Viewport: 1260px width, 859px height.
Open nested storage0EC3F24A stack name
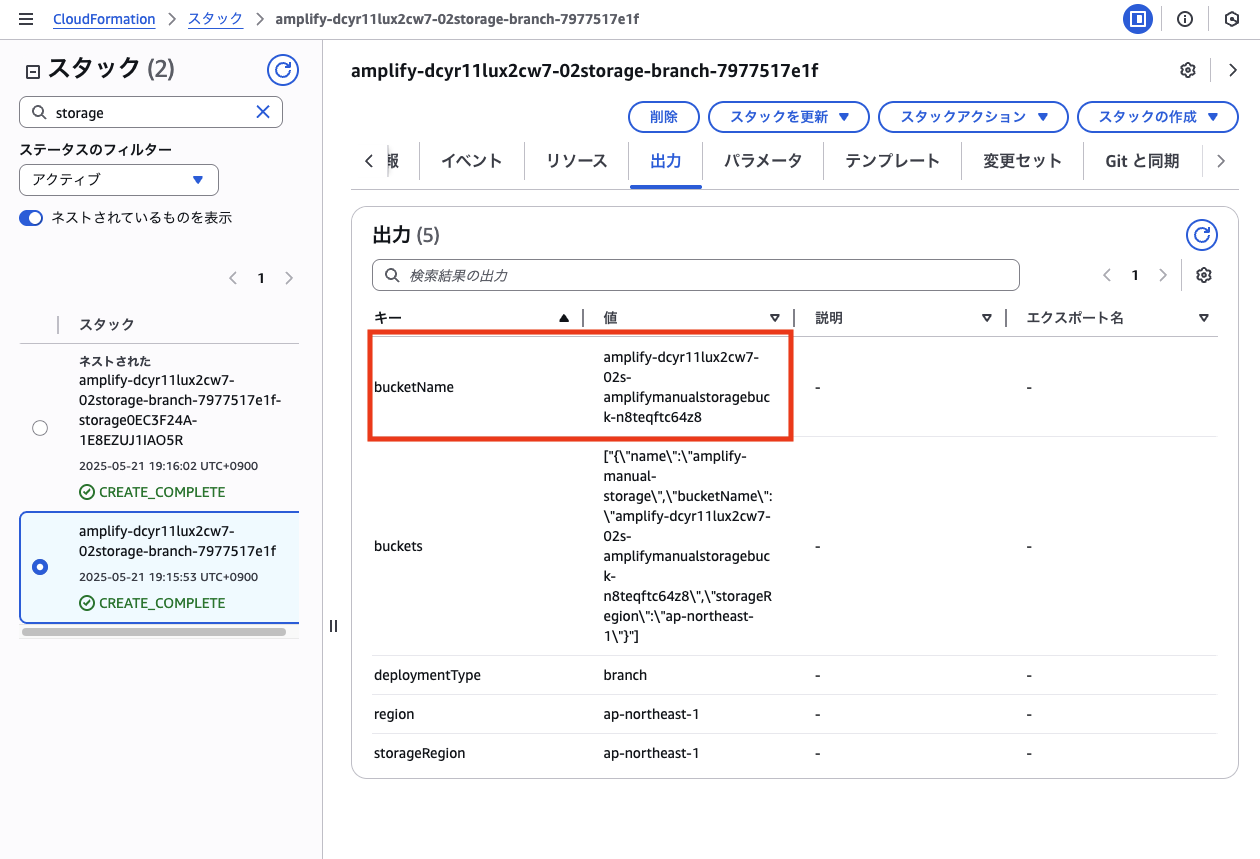(x=180, y=410)
